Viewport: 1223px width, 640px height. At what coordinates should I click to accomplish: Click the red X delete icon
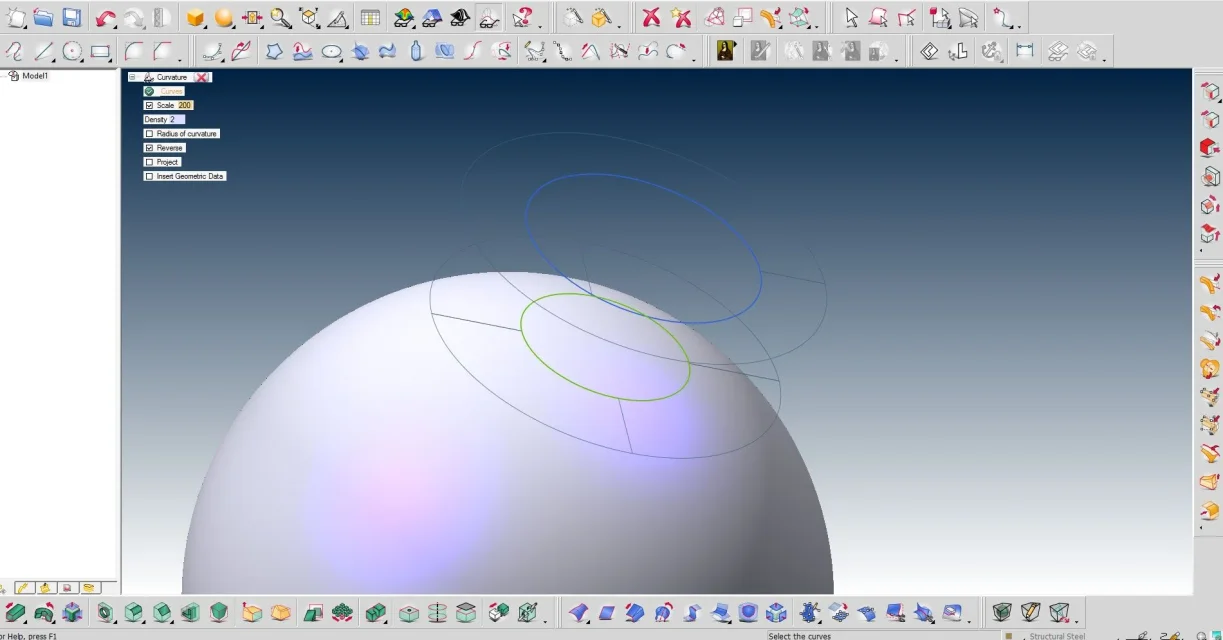[x=651, y=18]
